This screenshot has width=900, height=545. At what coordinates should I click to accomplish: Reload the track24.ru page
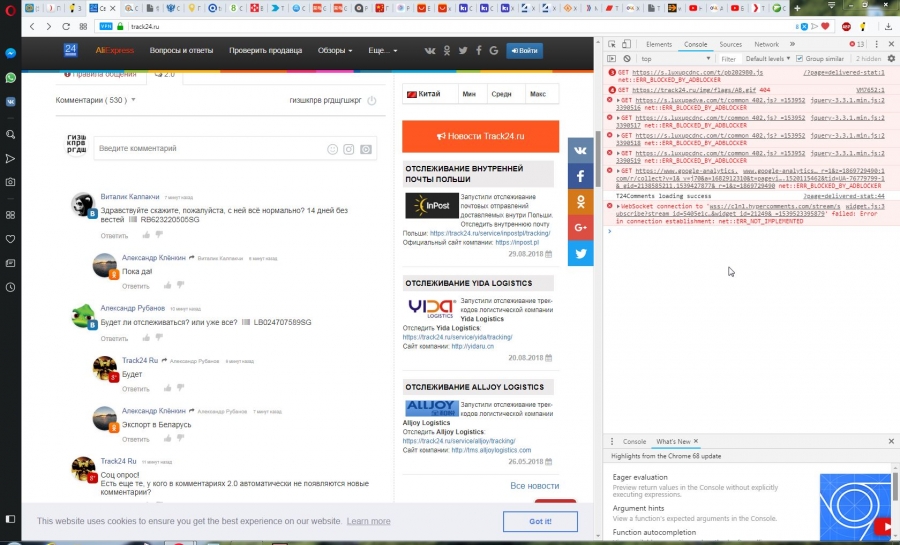click(66, 26)
